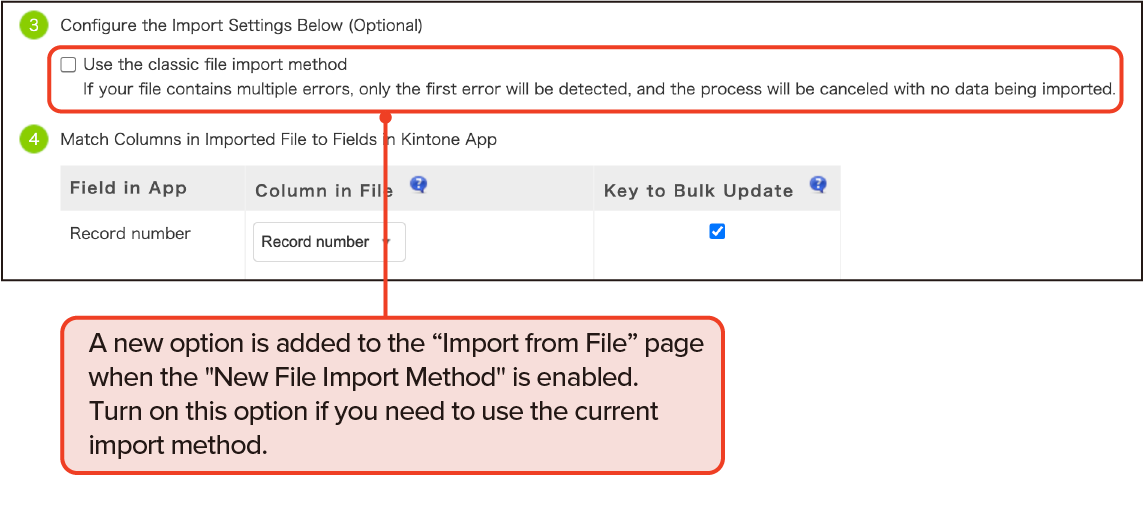
Task: Click the "Configure the Import Settings Below" heading
Action: pos(241,26)
